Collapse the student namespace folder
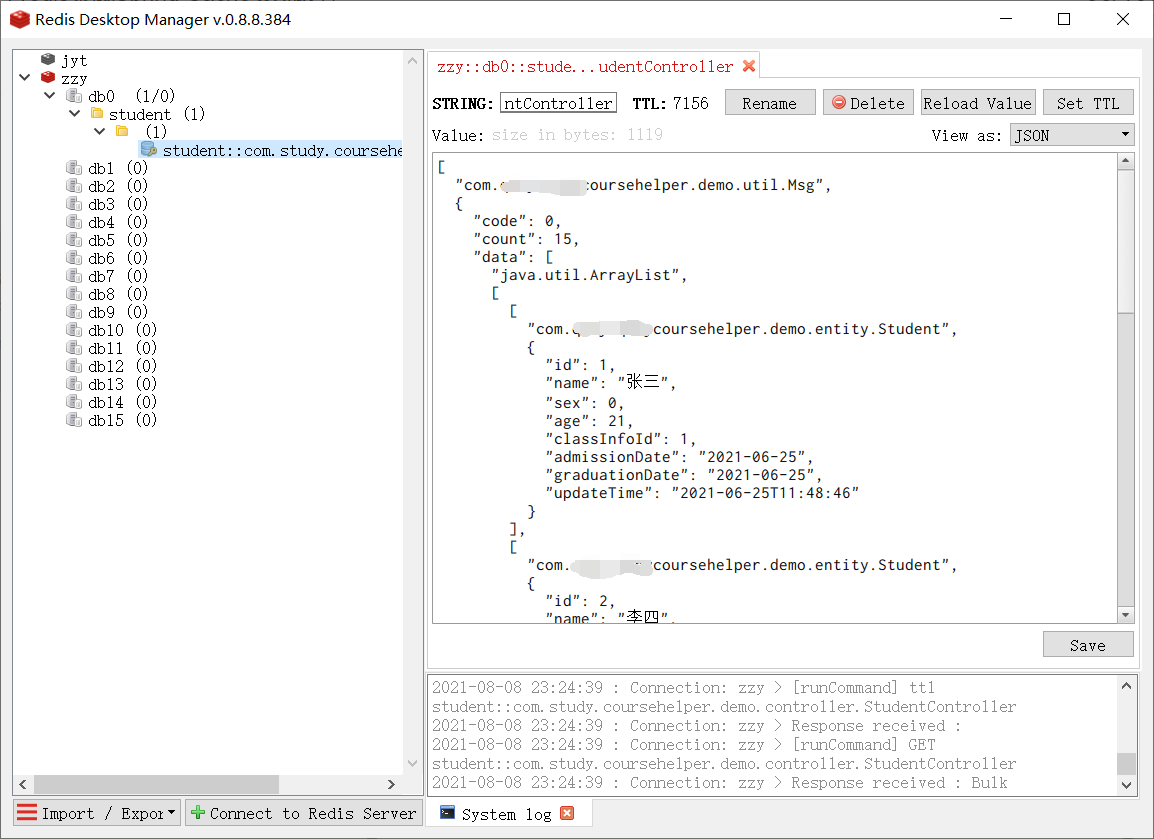 (x=74, y=113)
